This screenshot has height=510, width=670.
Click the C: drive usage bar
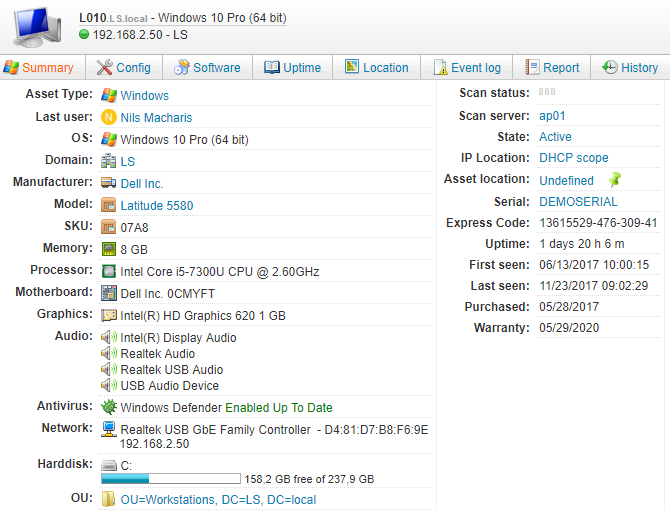point(171,478)
